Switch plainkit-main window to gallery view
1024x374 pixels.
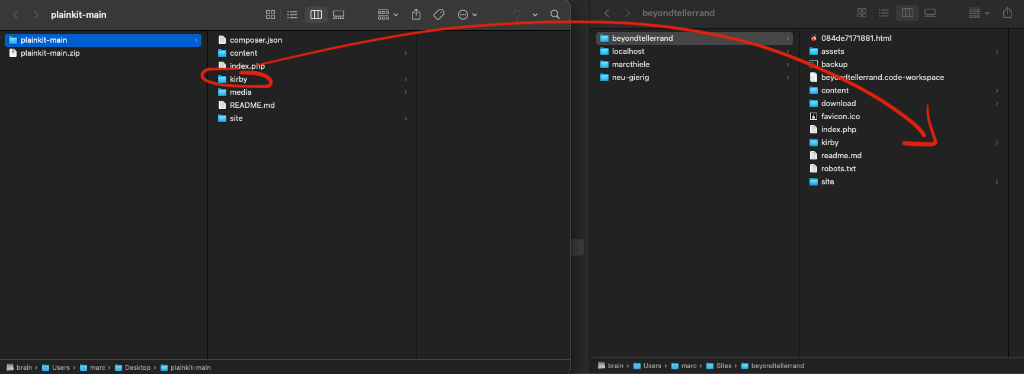pyautogui.click(x=338, y=14)
